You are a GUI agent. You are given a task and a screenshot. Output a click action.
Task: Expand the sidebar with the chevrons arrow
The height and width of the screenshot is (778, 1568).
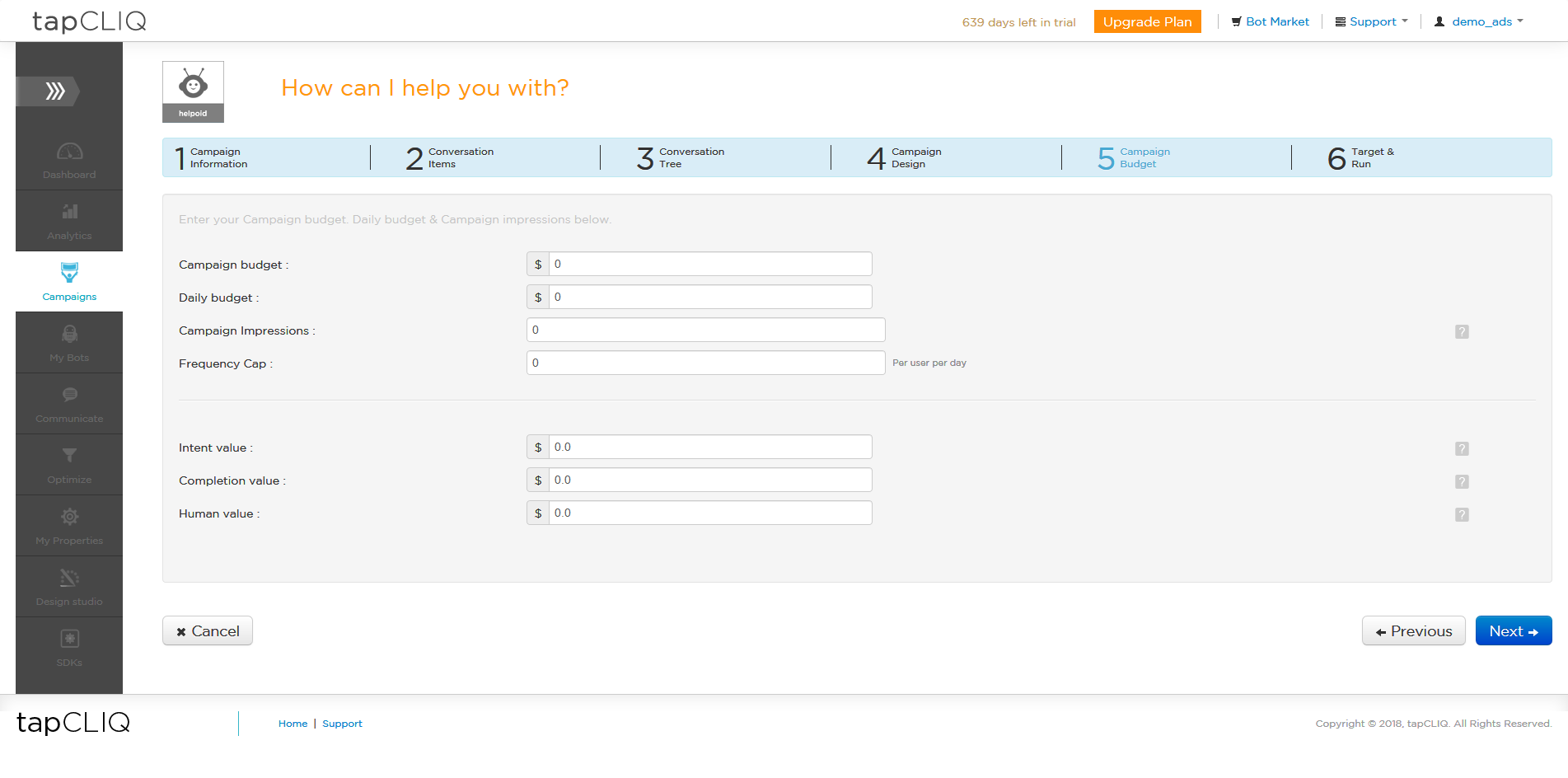point(49,91)
